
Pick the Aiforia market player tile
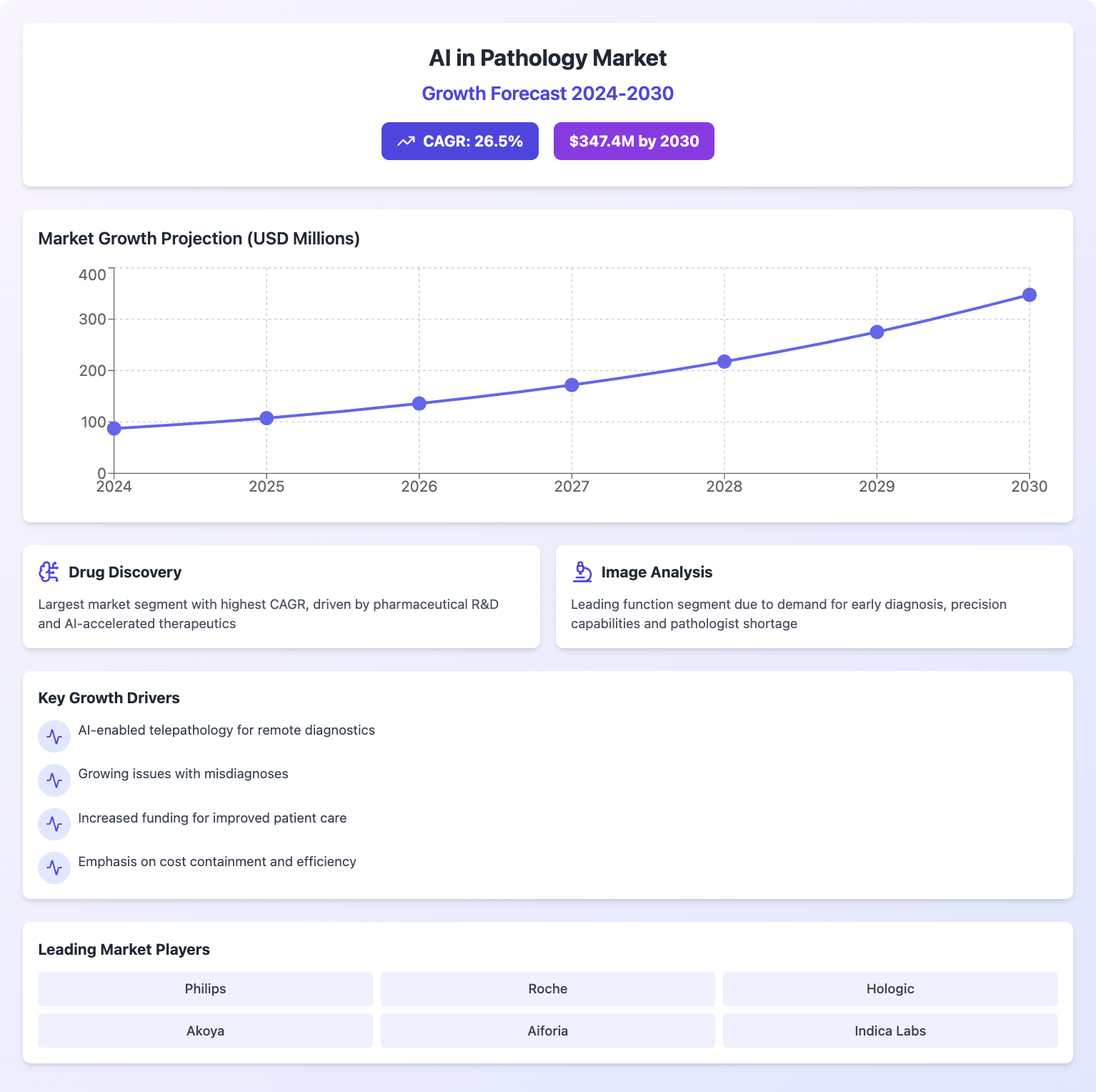pyautogui.click(x=547, y=1031)
